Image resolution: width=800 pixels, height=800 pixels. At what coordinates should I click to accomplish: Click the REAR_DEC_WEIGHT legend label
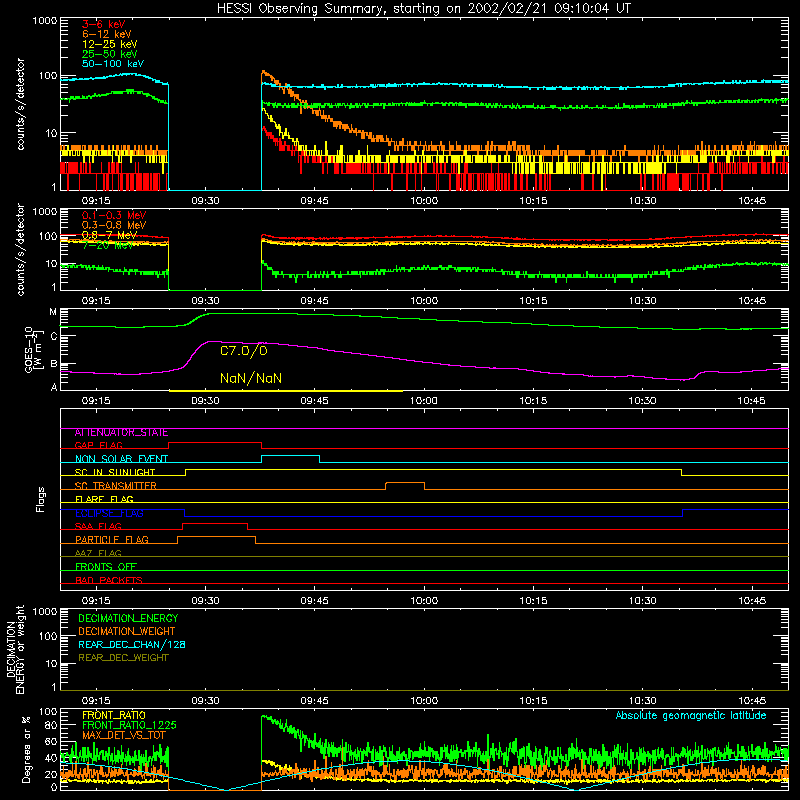coord(123,658)
